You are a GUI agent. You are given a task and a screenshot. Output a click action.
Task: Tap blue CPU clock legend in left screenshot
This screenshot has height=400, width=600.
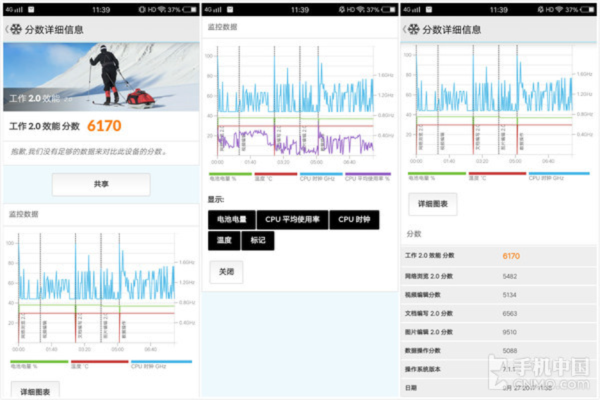[161, 364]
